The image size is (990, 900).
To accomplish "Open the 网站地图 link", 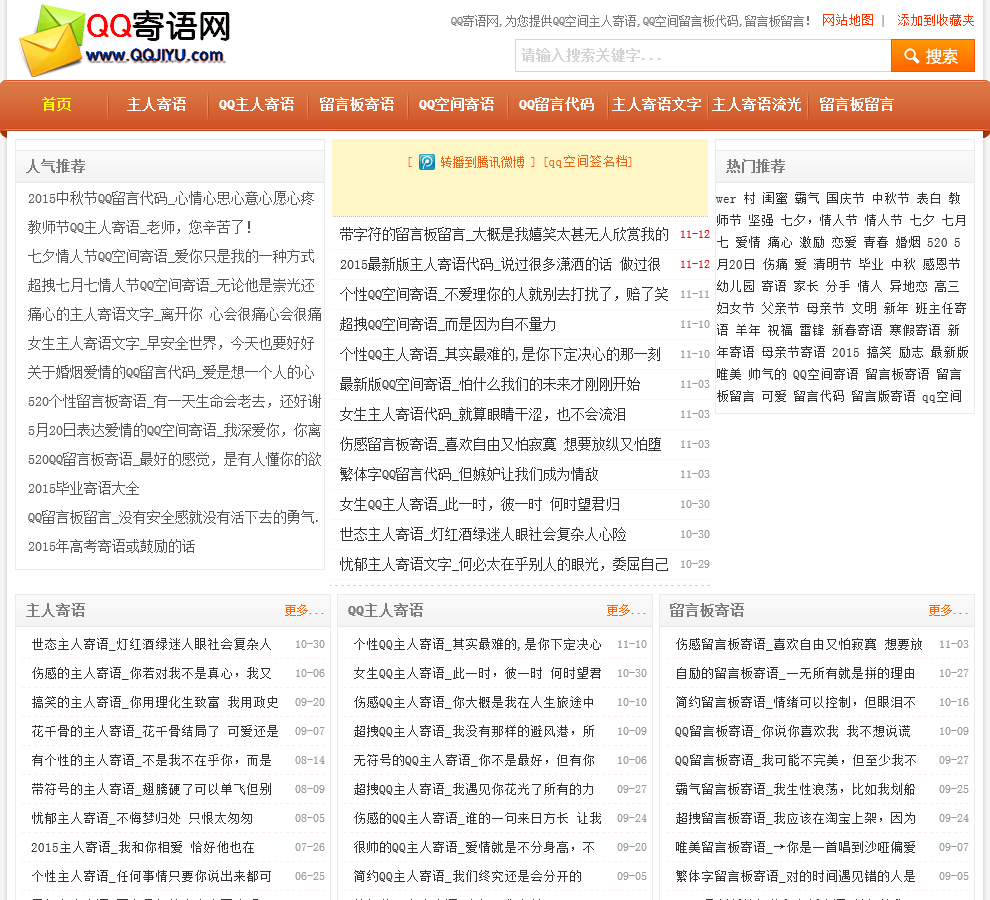I will 847,21.
